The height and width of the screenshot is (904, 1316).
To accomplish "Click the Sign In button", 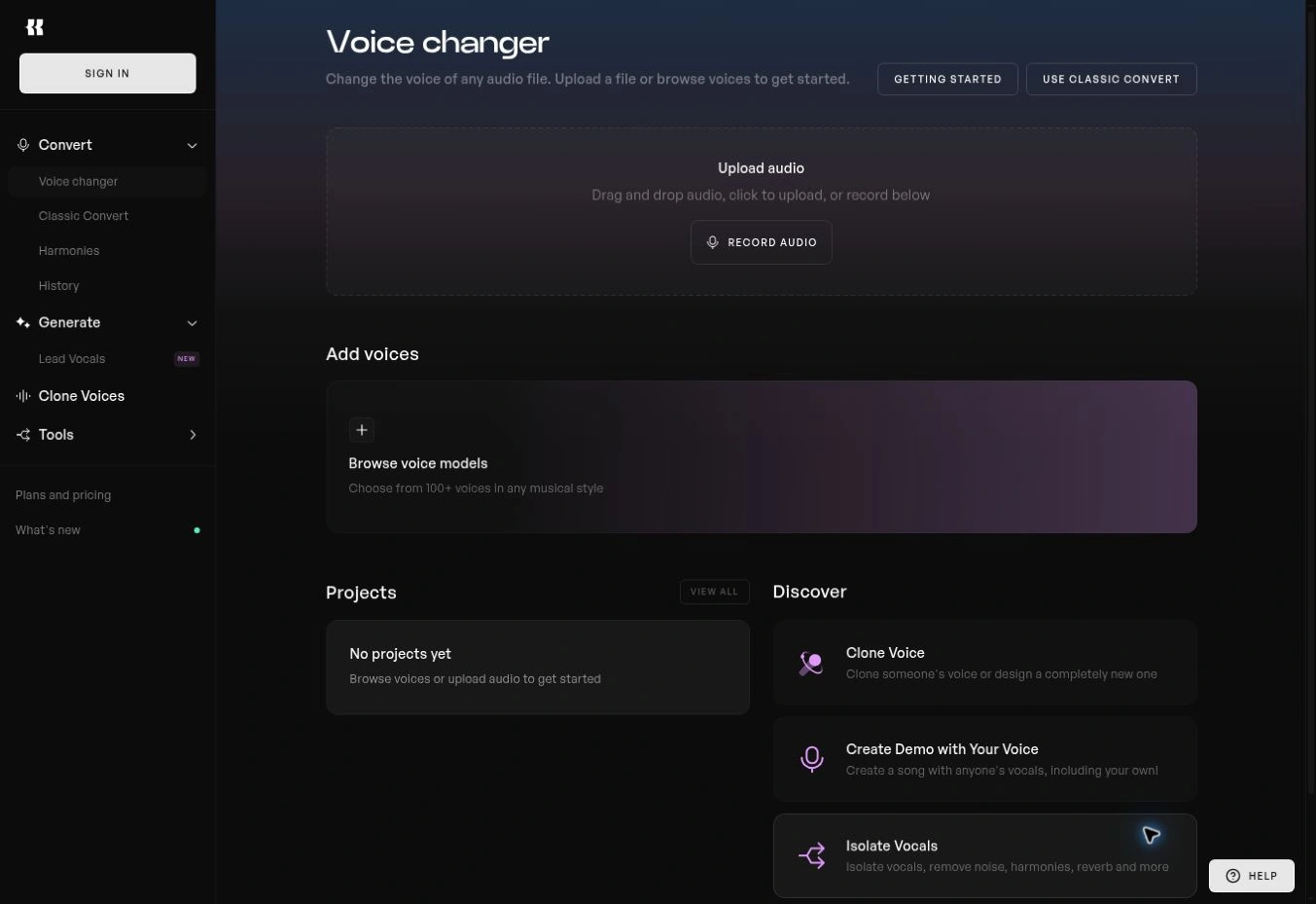I will pyautogui.click(x=107, y=73).
